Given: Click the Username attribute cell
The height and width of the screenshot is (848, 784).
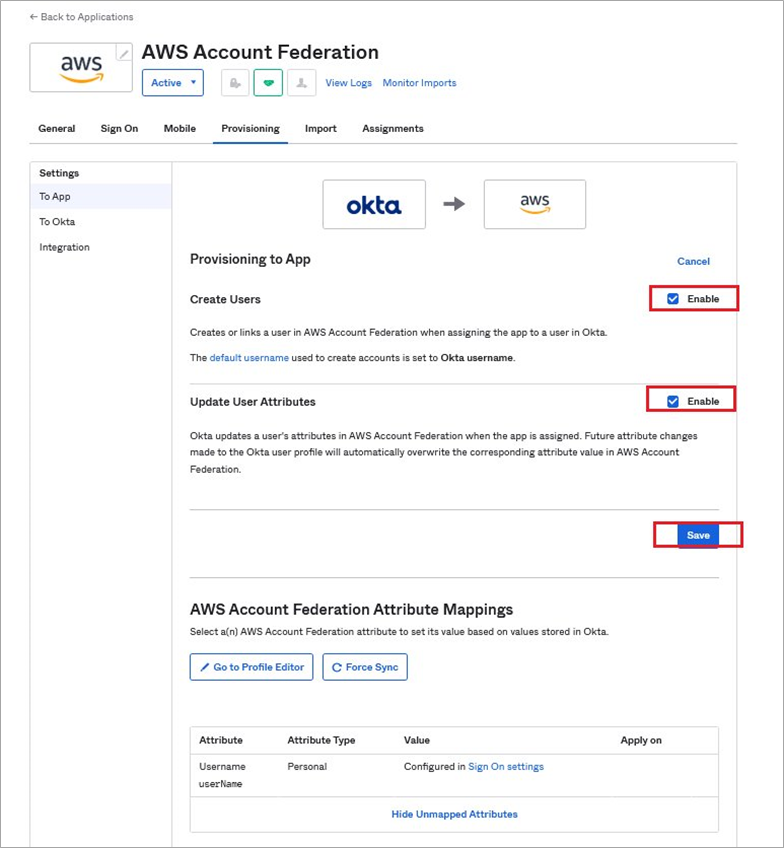Looking at the screenshot, I should coord(222,775).
